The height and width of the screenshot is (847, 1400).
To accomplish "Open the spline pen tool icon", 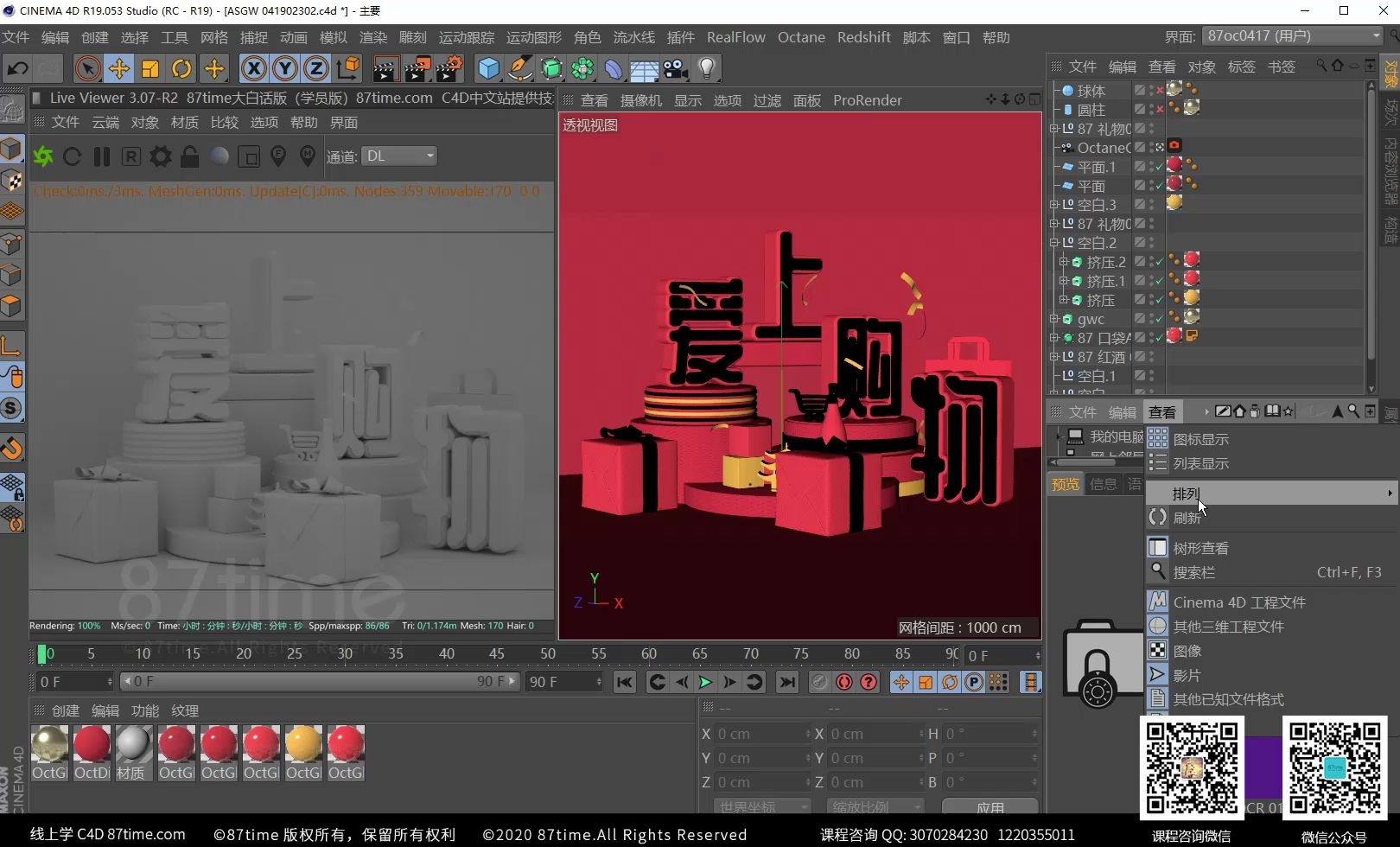I will (519, 68).
